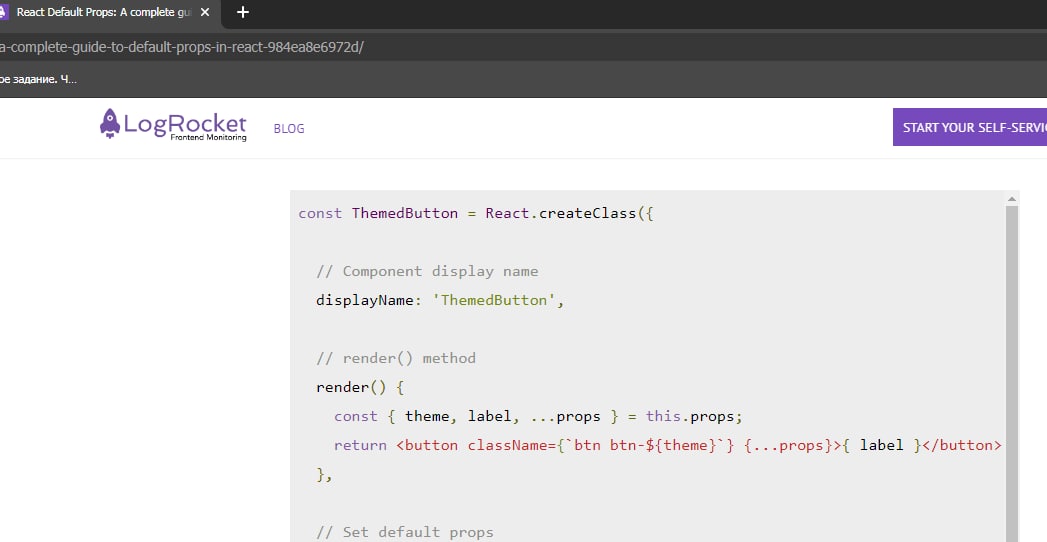
Task: Open the BLOG navigation link
Action: (x=289, y=129)
